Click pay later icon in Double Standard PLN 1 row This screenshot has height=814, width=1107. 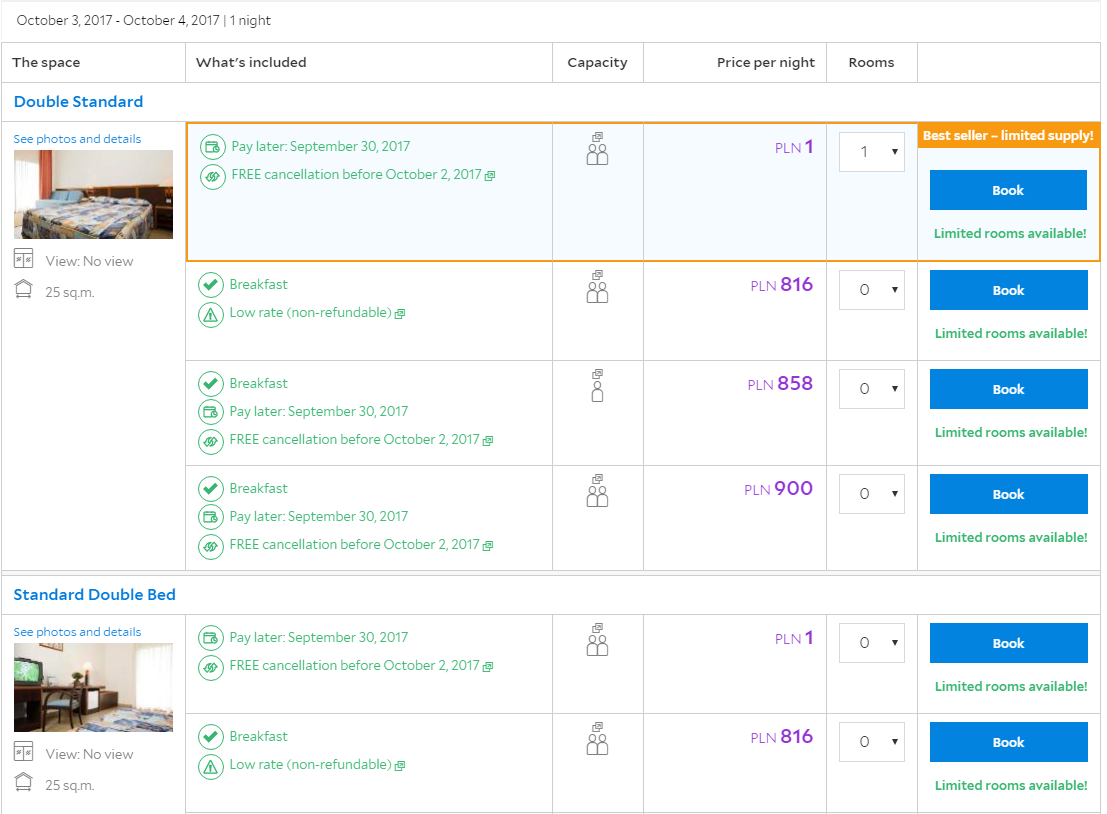213,147
